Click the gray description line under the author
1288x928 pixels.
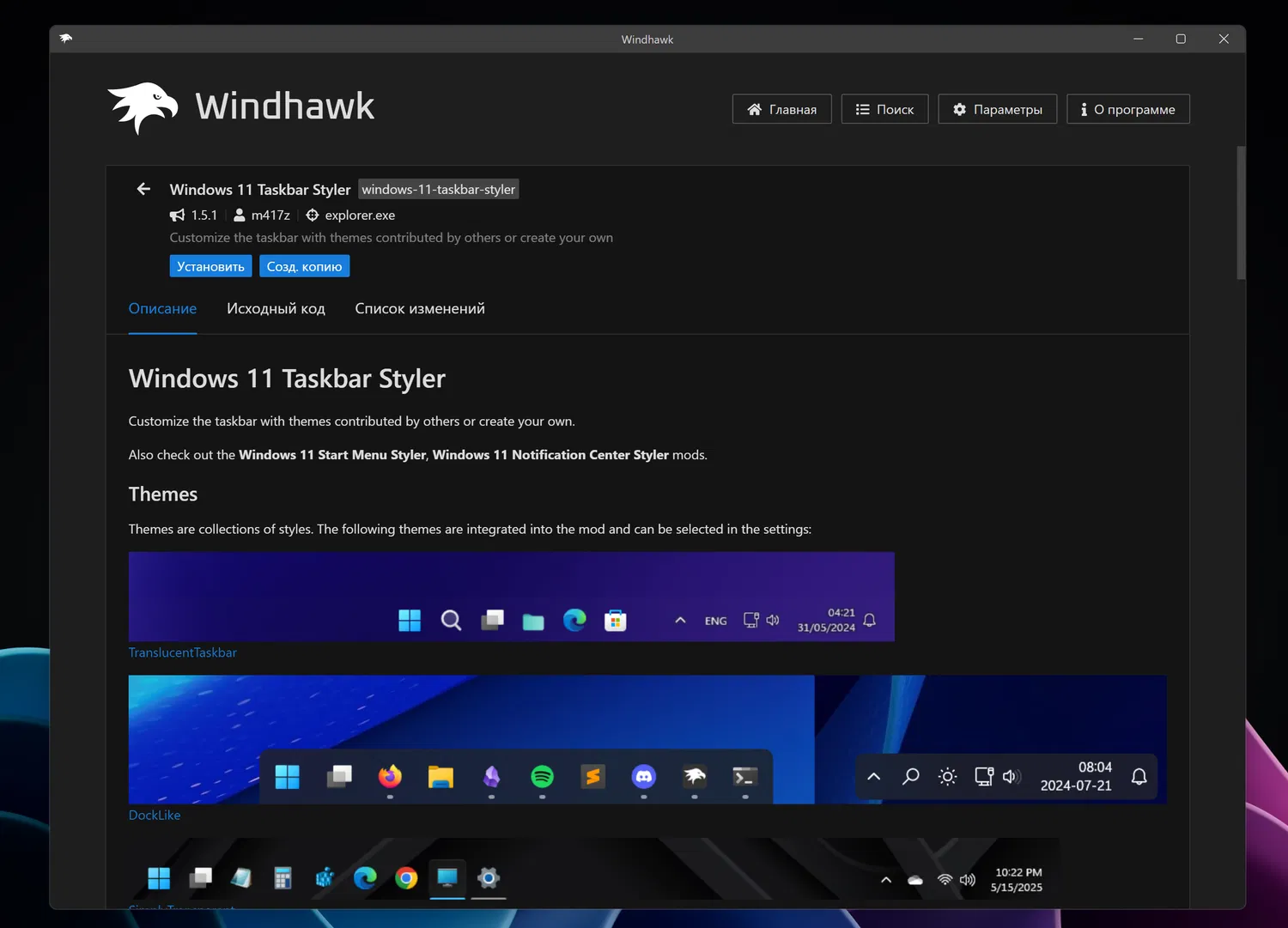pos(392,238)
